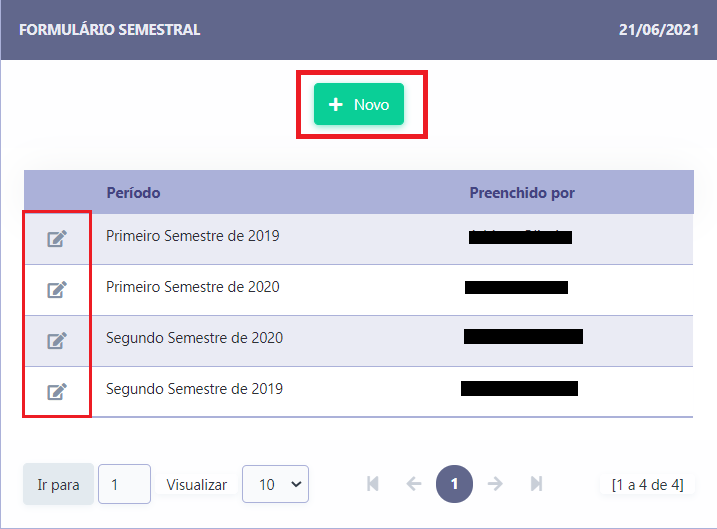Go to the first page arrow
Image resolution: width=717 pixels, height=529 pixels.
pos(373,484)
